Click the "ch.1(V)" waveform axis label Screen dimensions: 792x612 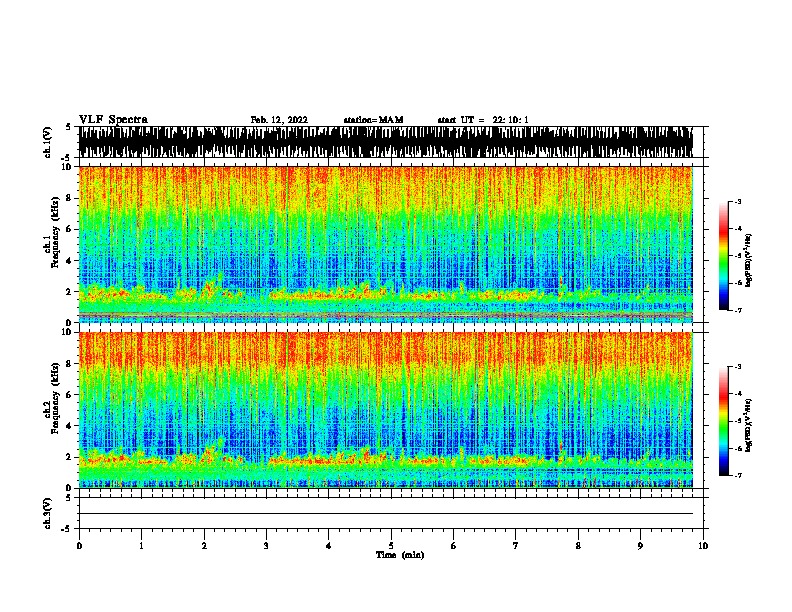pos(48,142)
